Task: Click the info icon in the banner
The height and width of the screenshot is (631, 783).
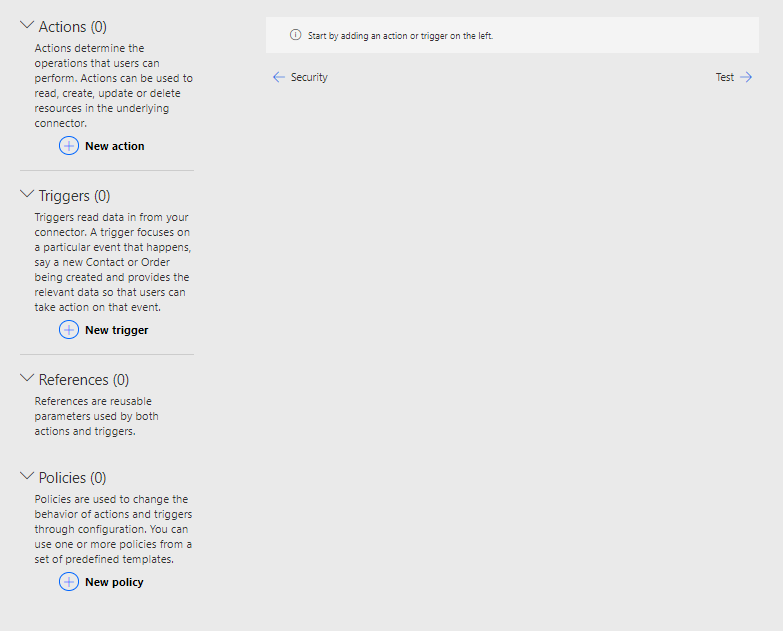Action: coord(295,35)
